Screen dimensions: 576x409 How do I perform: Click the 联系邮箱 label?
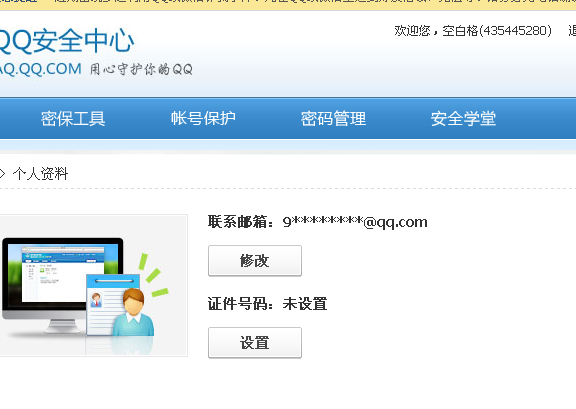click(241, 222)
